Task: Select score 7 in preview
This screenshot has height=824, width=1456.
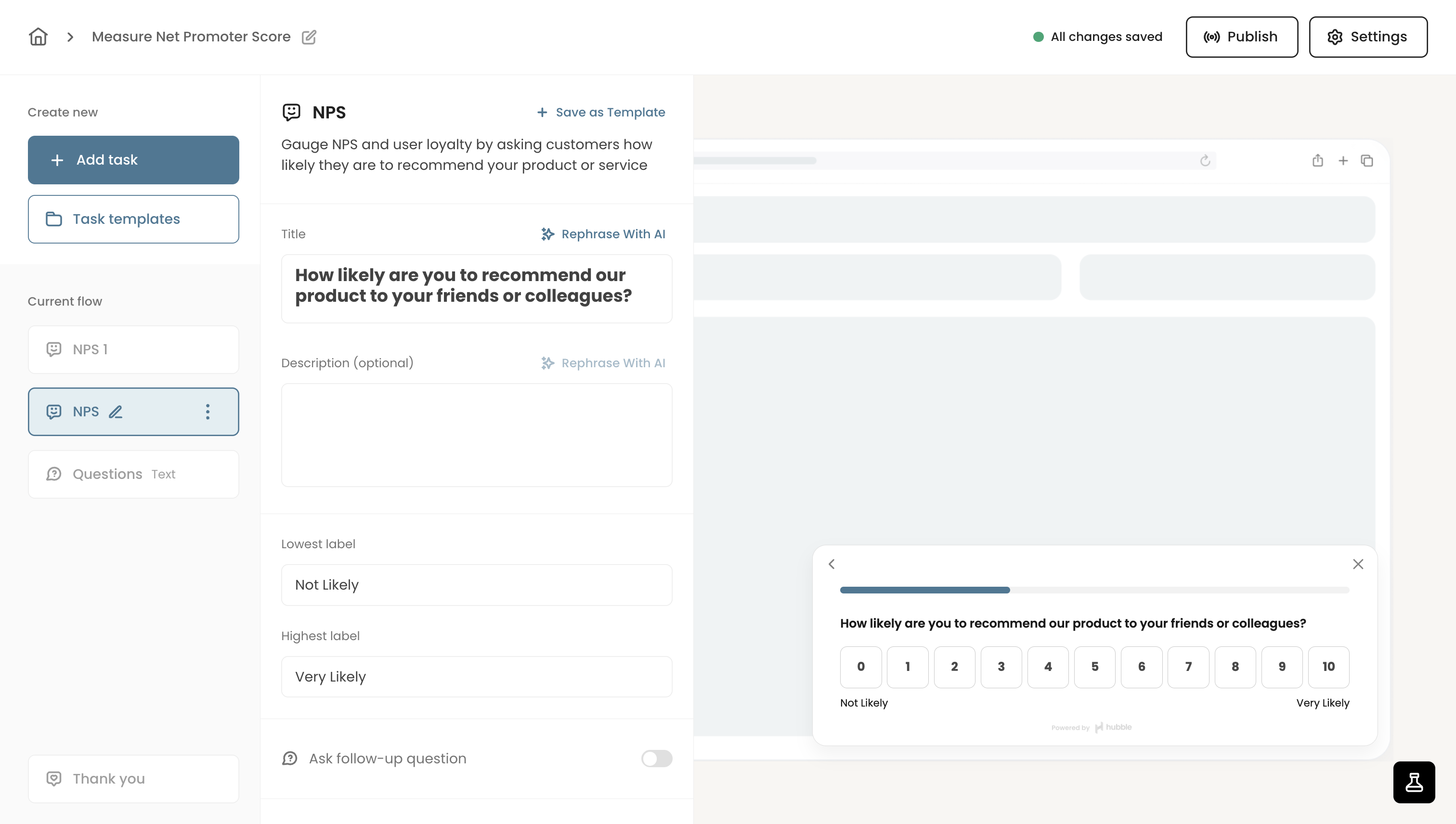Action: pyautogui.click(x=1188, y=667)
